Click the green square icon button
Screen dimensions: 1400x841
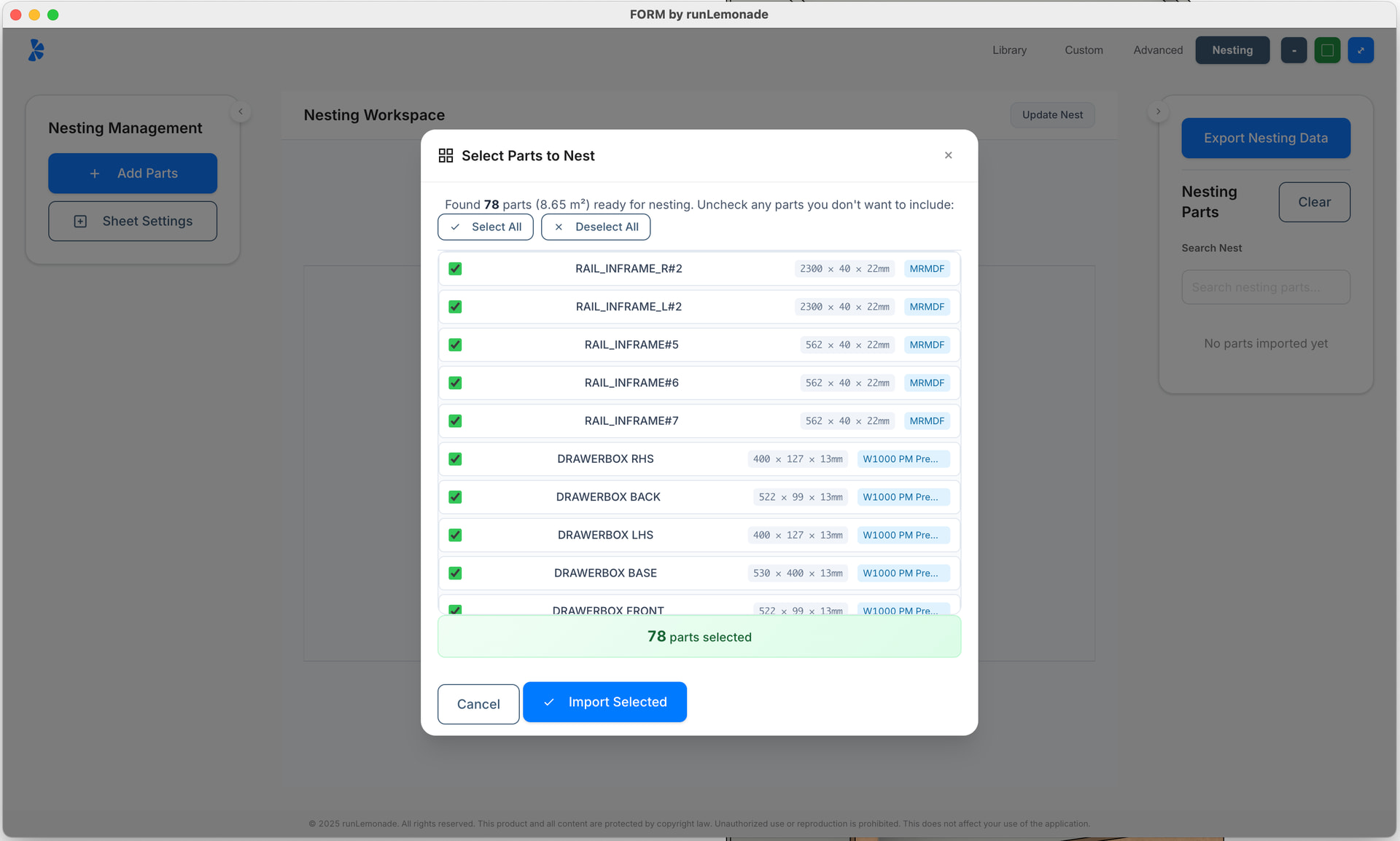(x=1327, y=50)
